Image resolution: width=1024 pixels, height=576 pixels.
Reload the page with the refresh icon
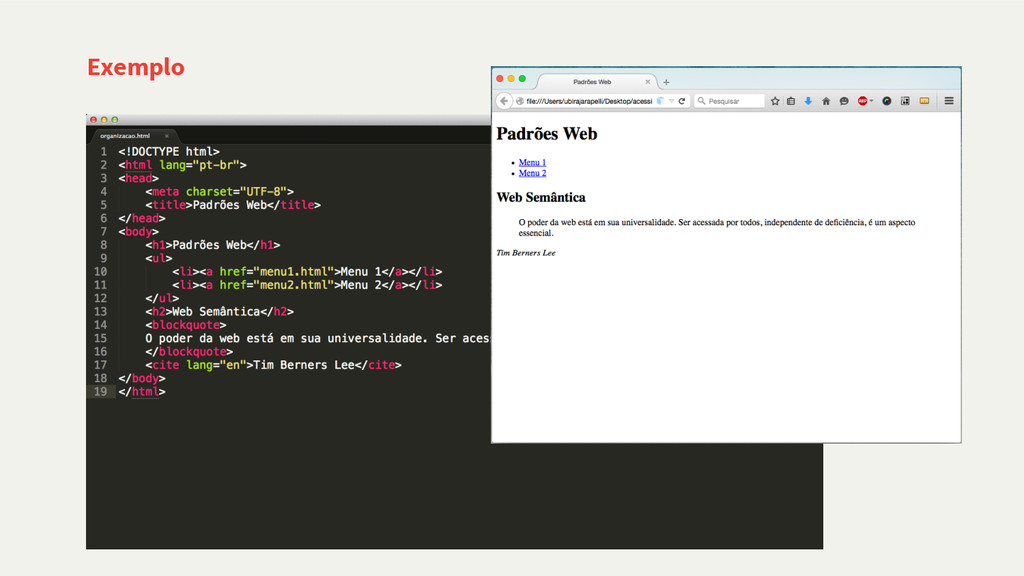click(682, 101)
